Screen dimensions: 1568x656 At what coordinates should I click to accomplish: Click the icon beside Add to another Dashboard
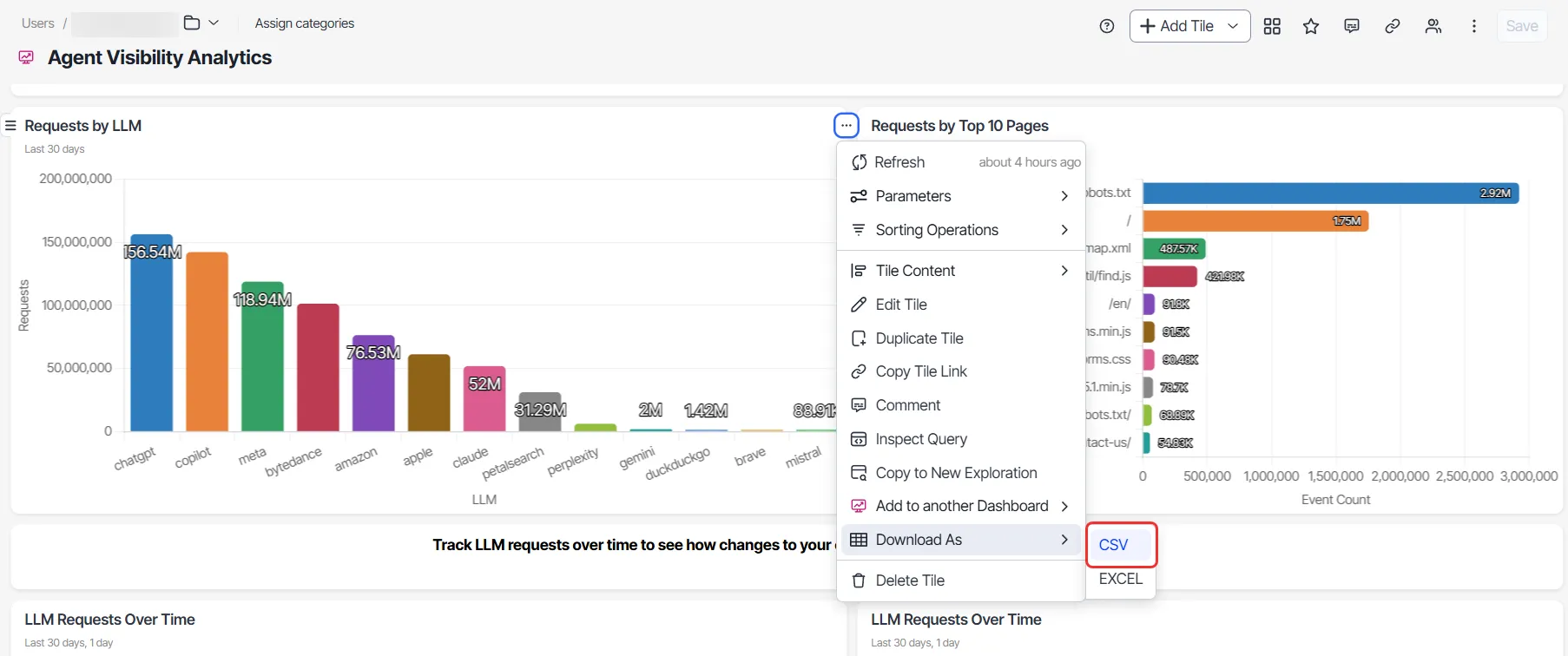(859, 506)
